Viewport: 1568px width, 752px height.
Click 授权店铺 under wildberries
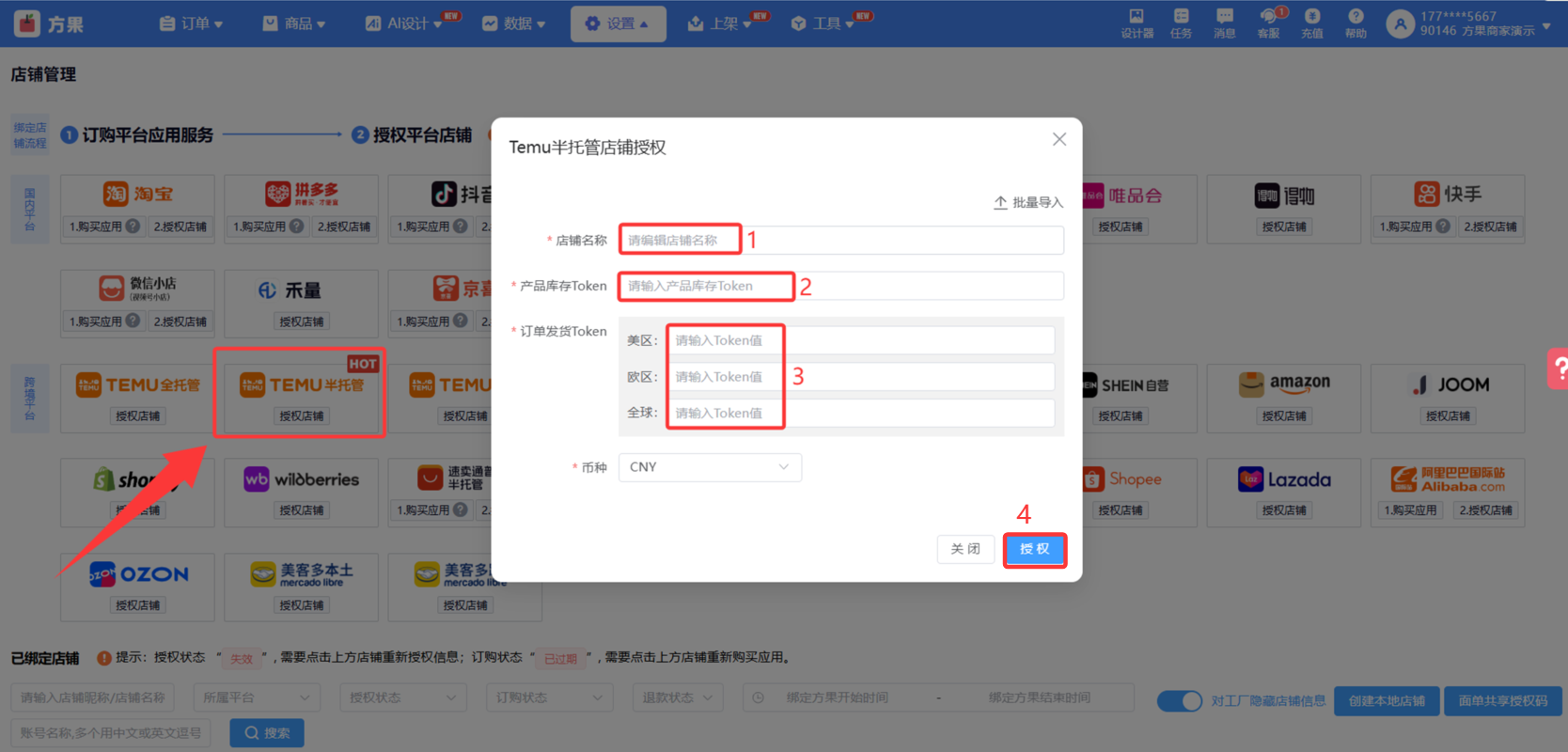coord(302,510)
